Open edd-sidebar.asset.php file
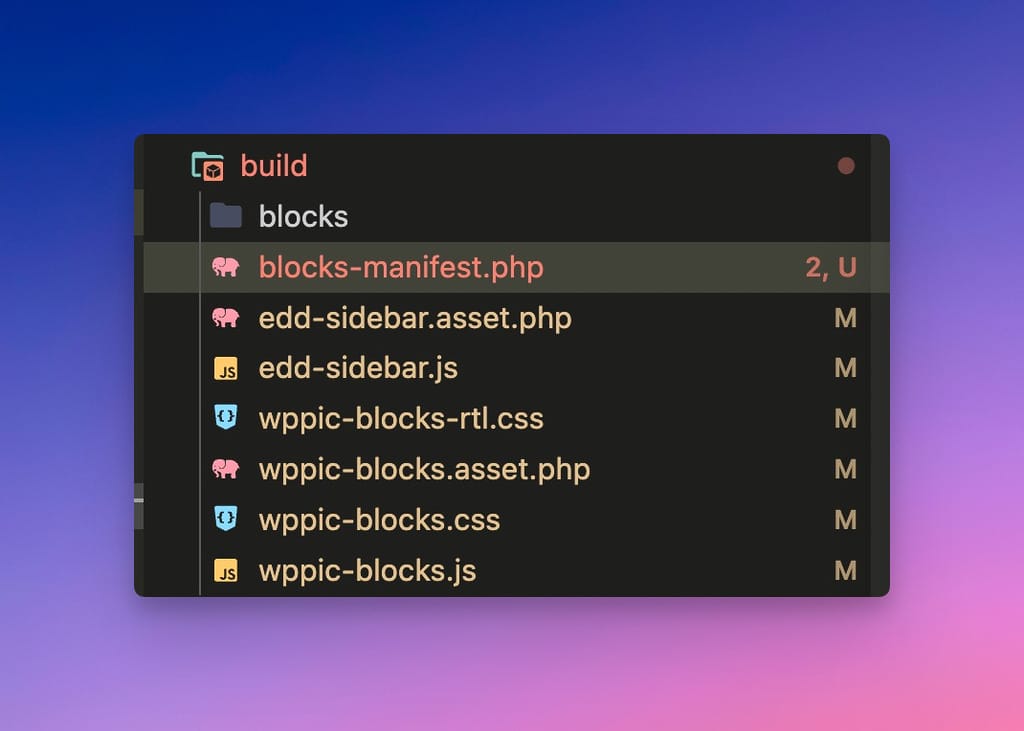The width and height of the screenshot is (1024, 731). click(x=415, y=318)
